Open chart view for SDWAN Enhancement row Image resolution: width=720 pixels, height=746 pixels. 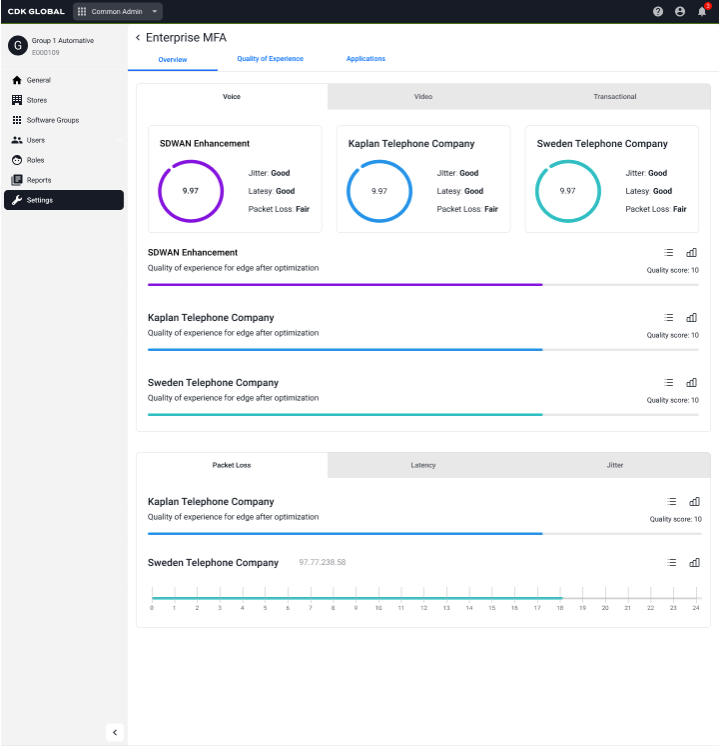(x=691, y=253)
